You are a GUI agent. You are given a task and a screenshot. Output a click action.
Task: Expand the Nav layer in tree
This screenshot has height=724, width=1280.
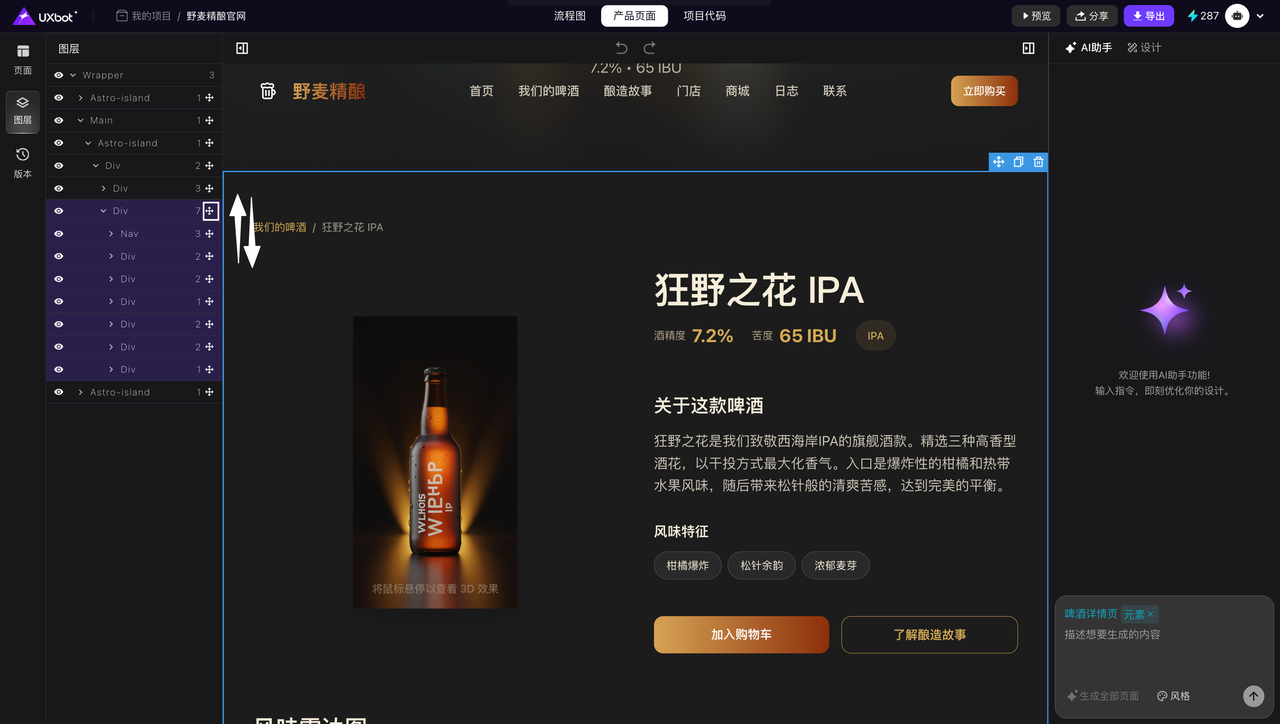[x=111, y=234]
